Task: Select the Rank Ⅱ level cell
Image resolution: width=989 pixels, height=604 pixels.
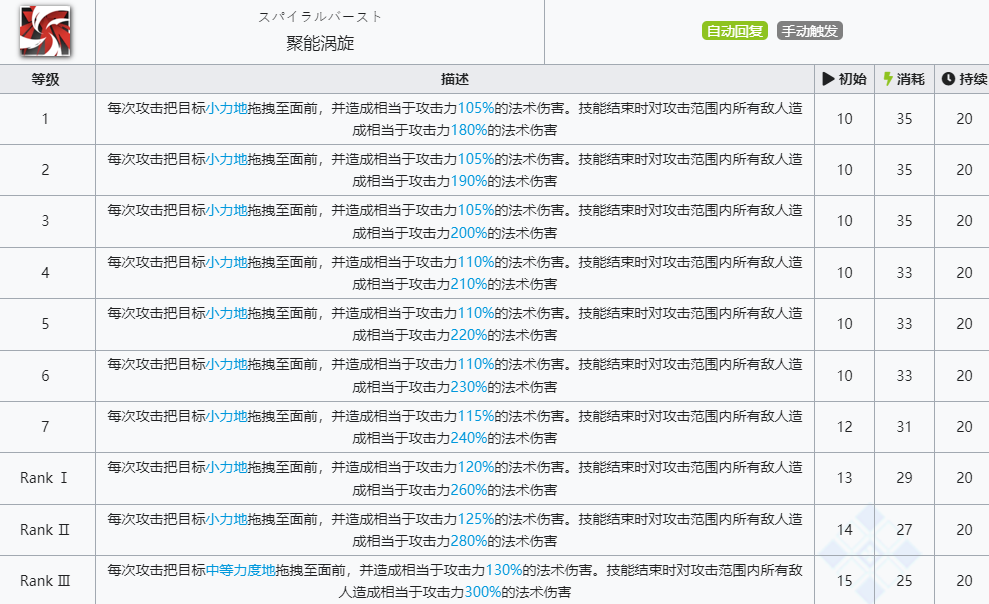Action: click(x=47, y=530)
